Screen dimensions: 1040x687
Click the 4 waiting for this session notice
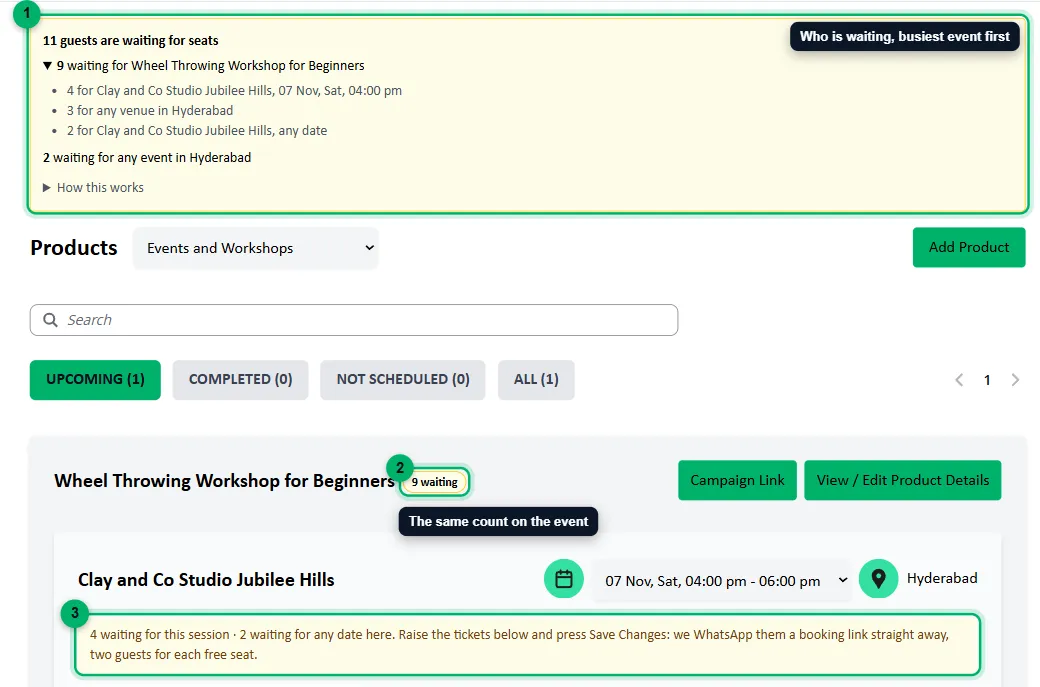click(527, 645)
